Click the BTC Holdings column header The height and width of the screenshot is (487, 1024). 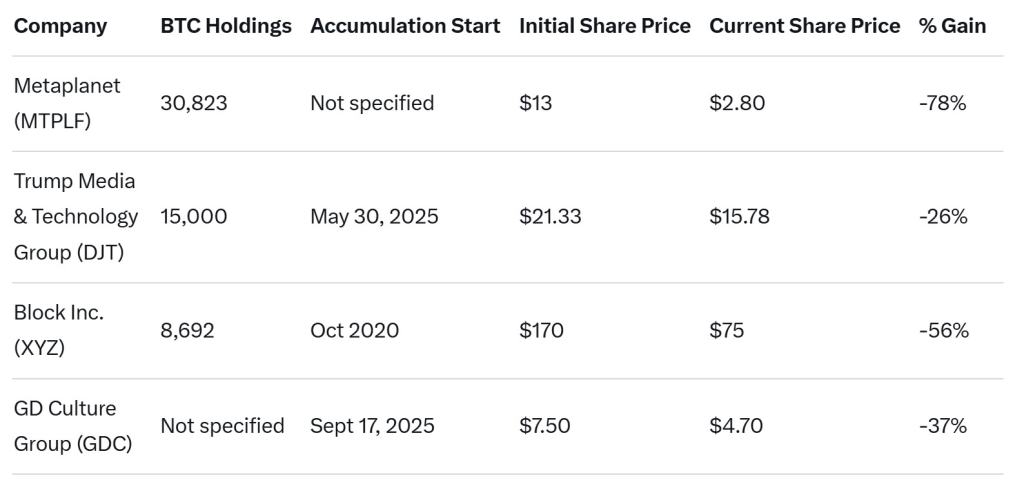point(226,26)
